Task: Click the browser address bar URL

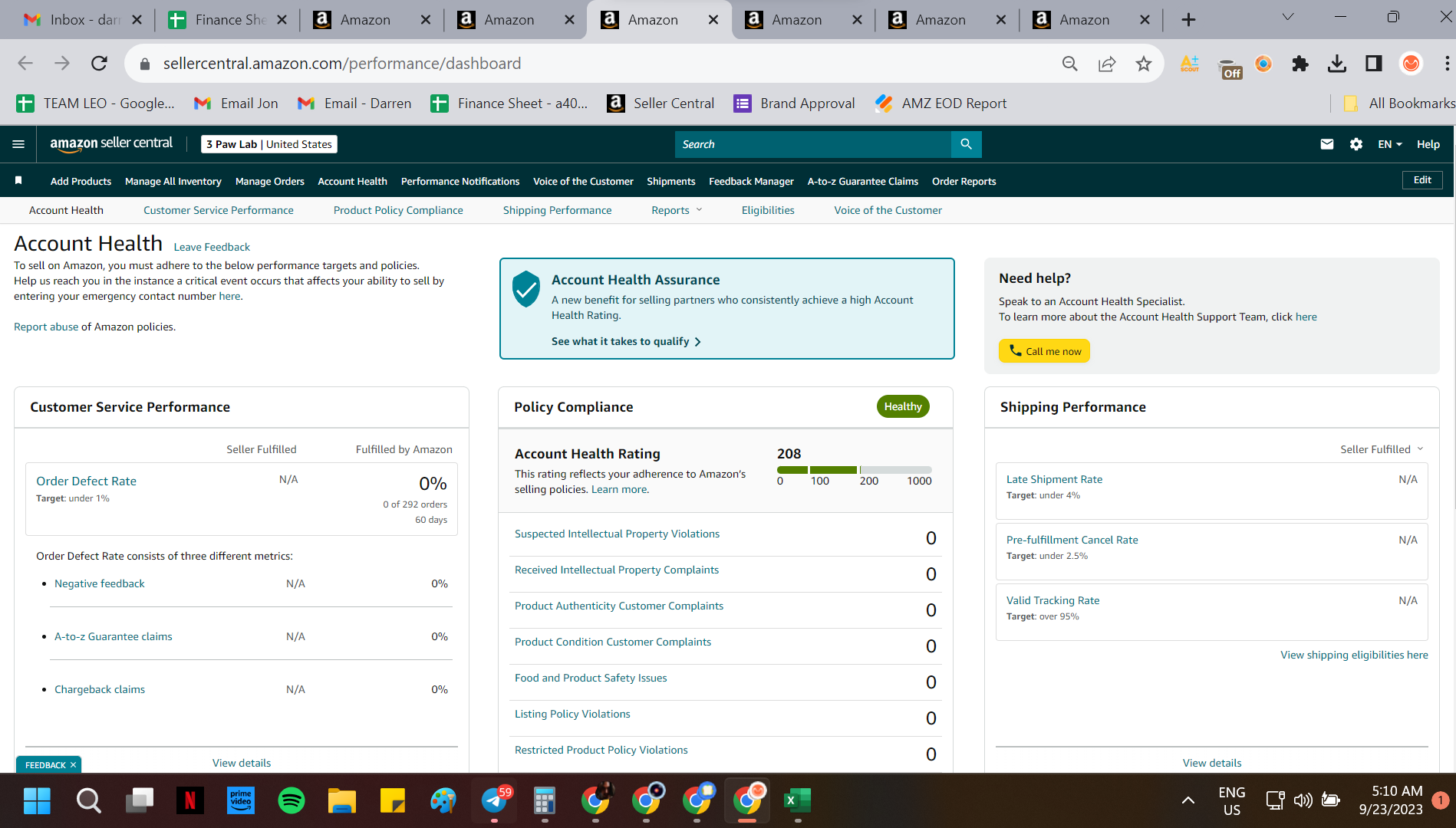Action: (341, 64)
